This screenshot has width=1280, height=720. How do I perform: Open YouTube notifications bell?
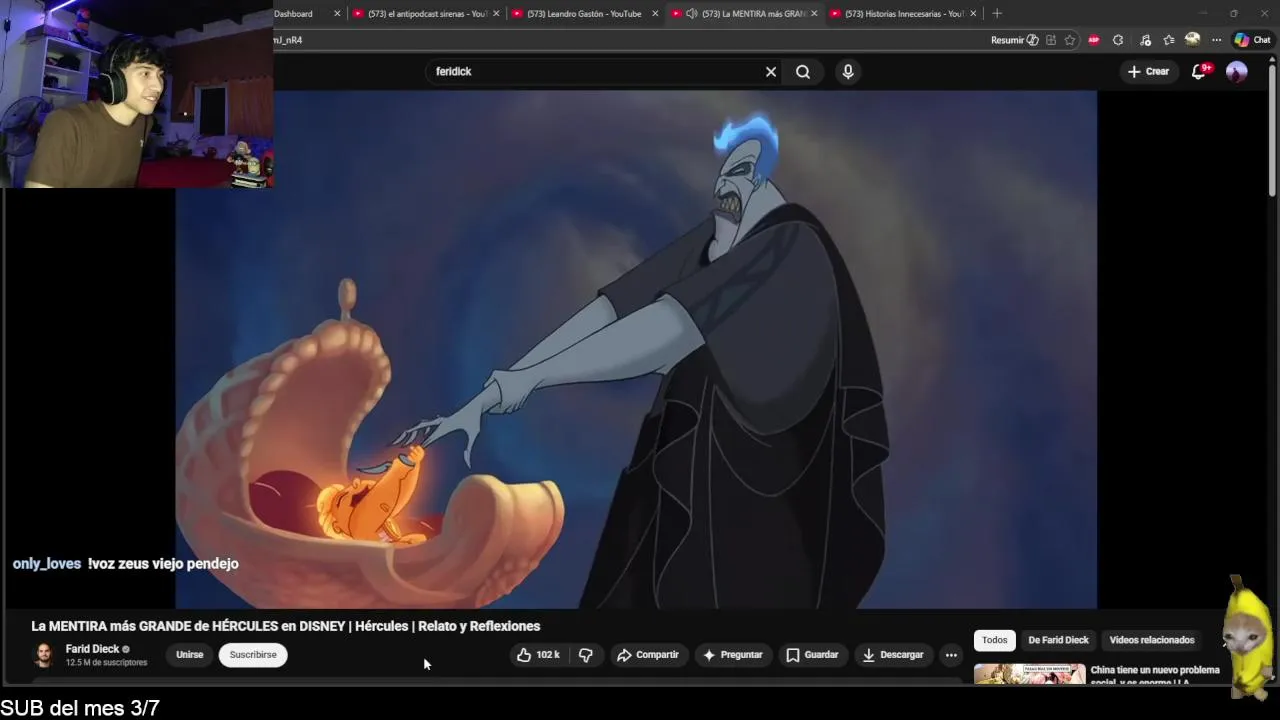[1200, 71]
